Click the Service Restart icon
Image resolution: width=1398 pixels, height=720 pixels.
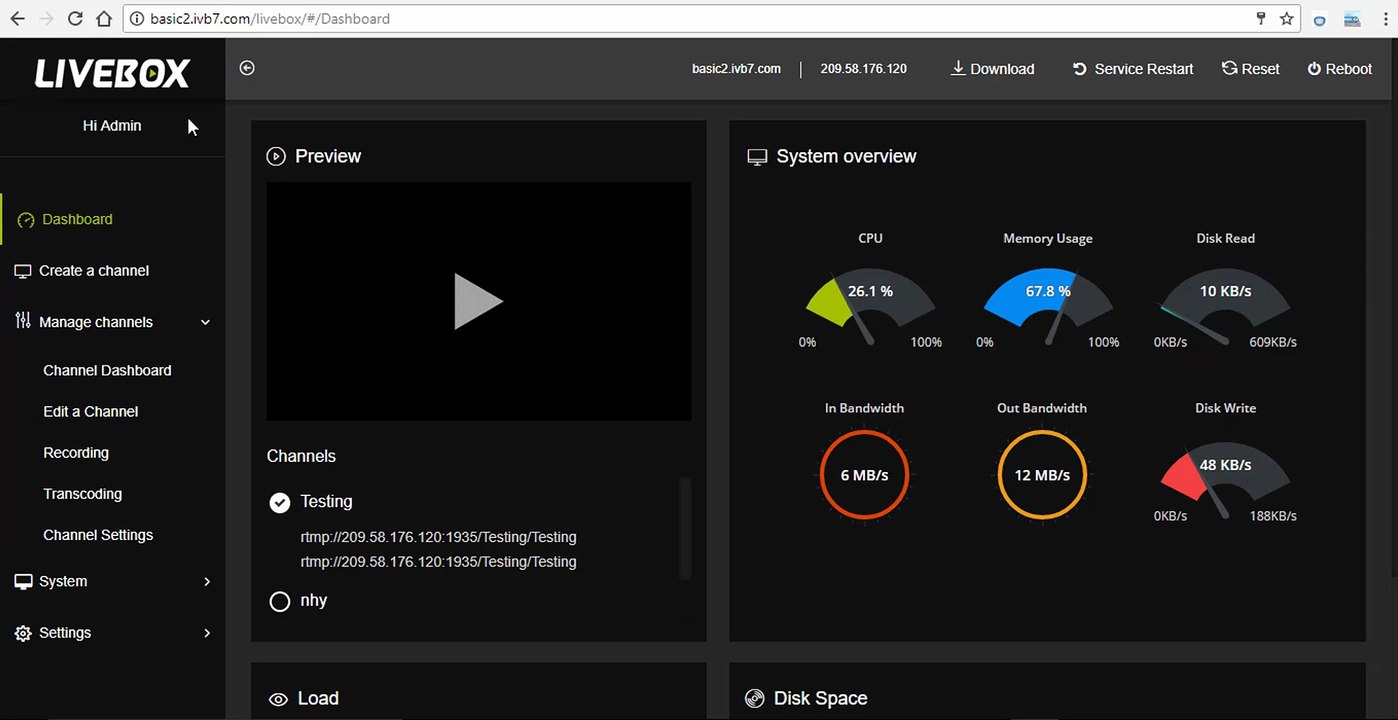coord(1080,69)
